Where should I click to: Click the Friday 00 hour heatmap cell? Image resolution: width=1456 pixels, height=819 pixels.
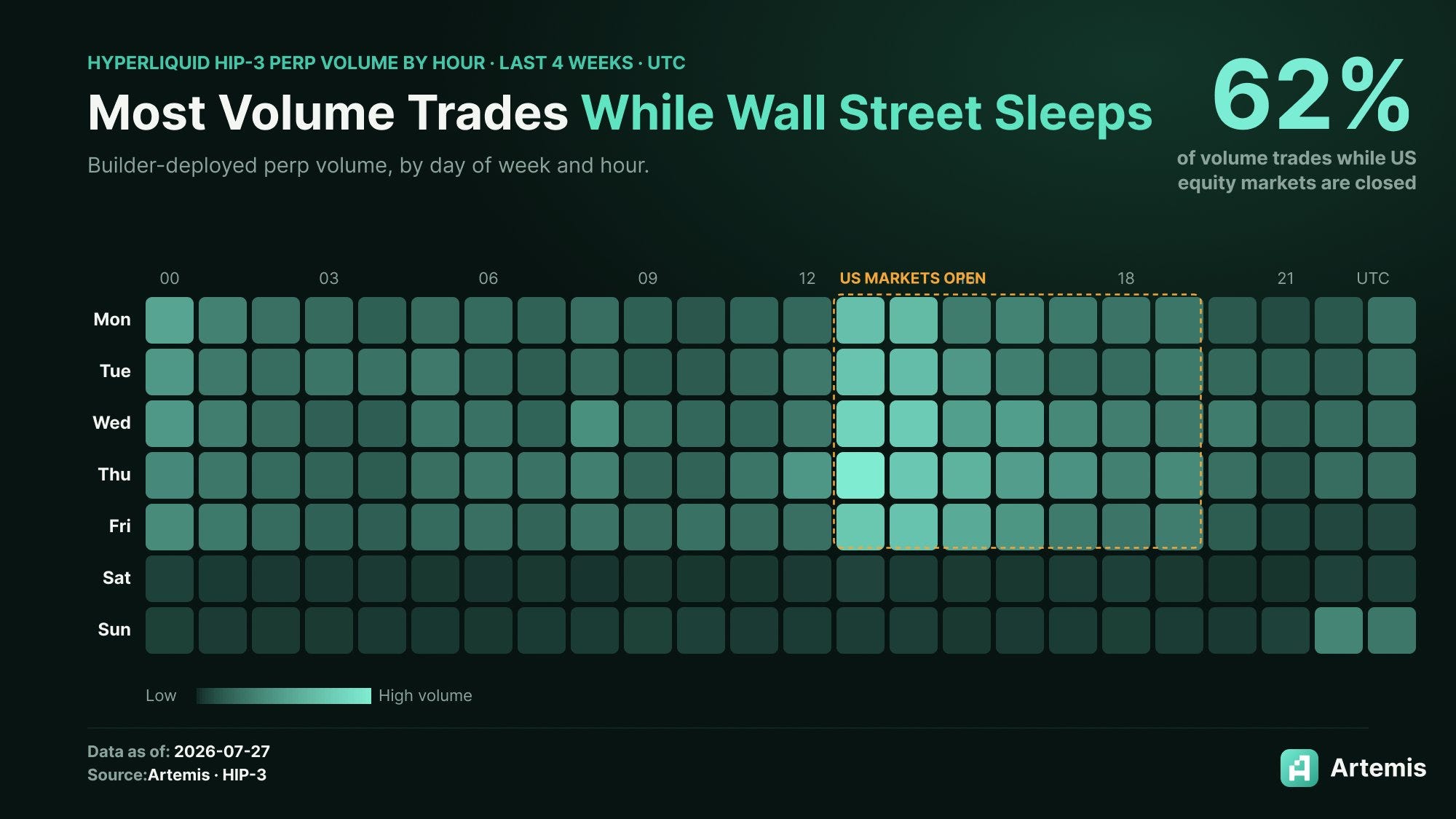[170, 527]
